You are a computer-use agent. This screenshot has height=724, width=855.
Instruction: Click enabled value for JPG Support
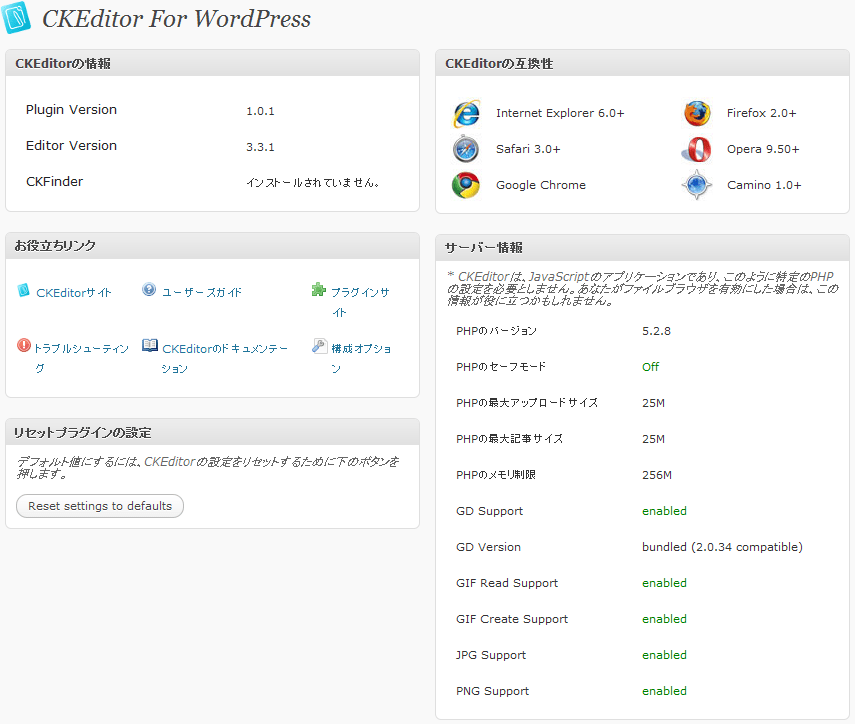point(664,655)
